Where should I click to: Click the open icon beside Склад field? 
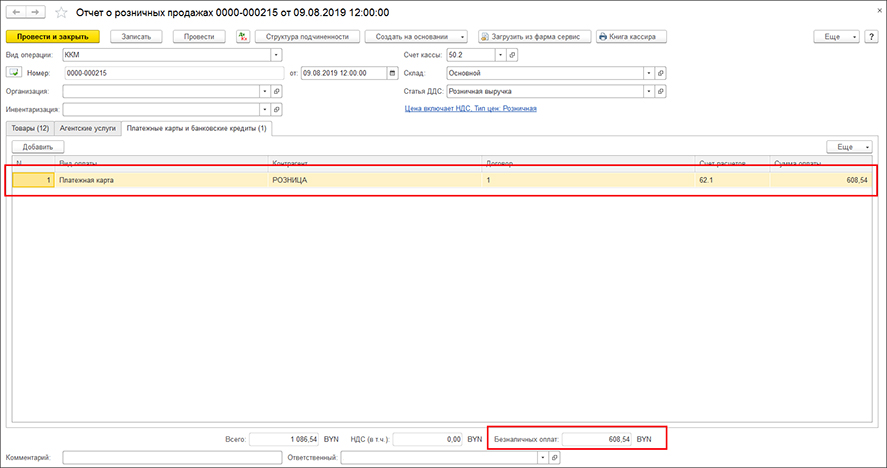point(661,73)
